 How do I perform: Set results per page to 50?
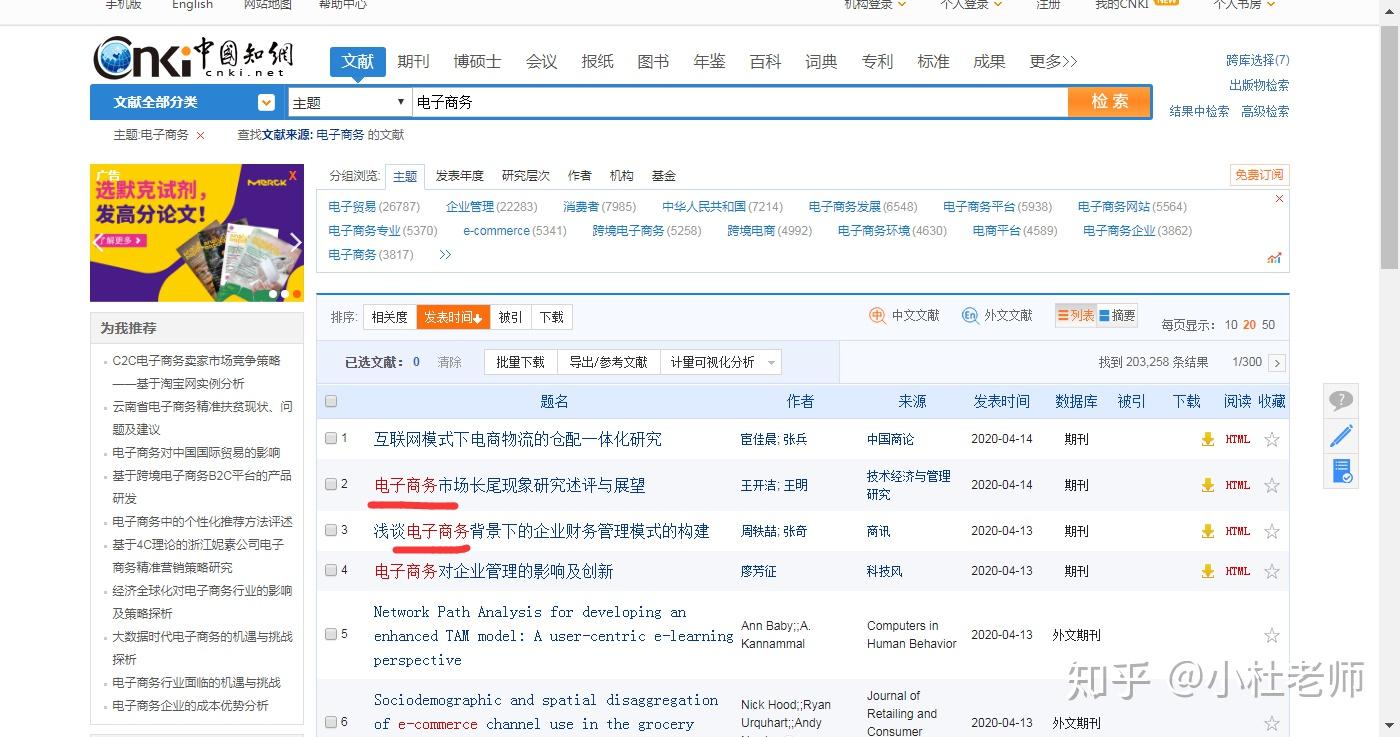pyautogui.click(x=1268, y=325)
